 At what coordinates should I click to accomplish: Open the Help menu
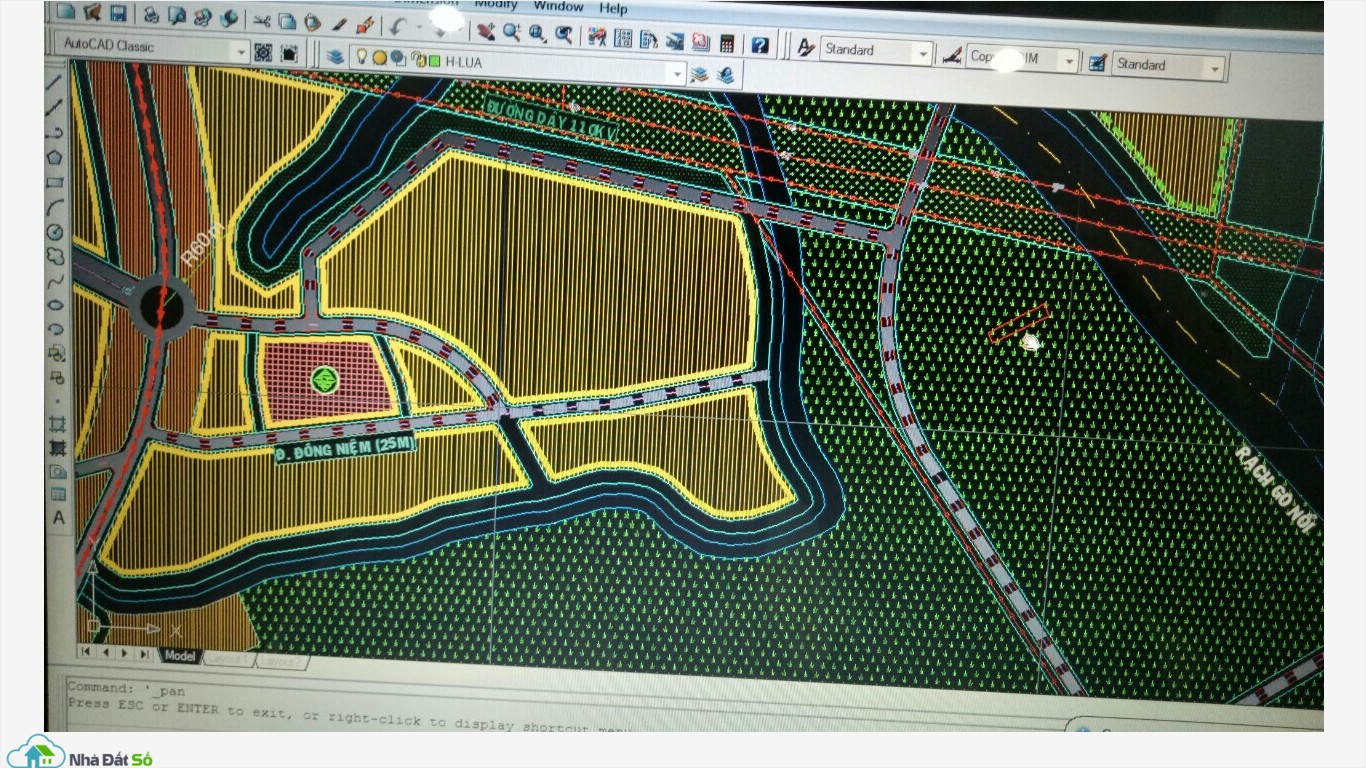[x=613, y=8]
